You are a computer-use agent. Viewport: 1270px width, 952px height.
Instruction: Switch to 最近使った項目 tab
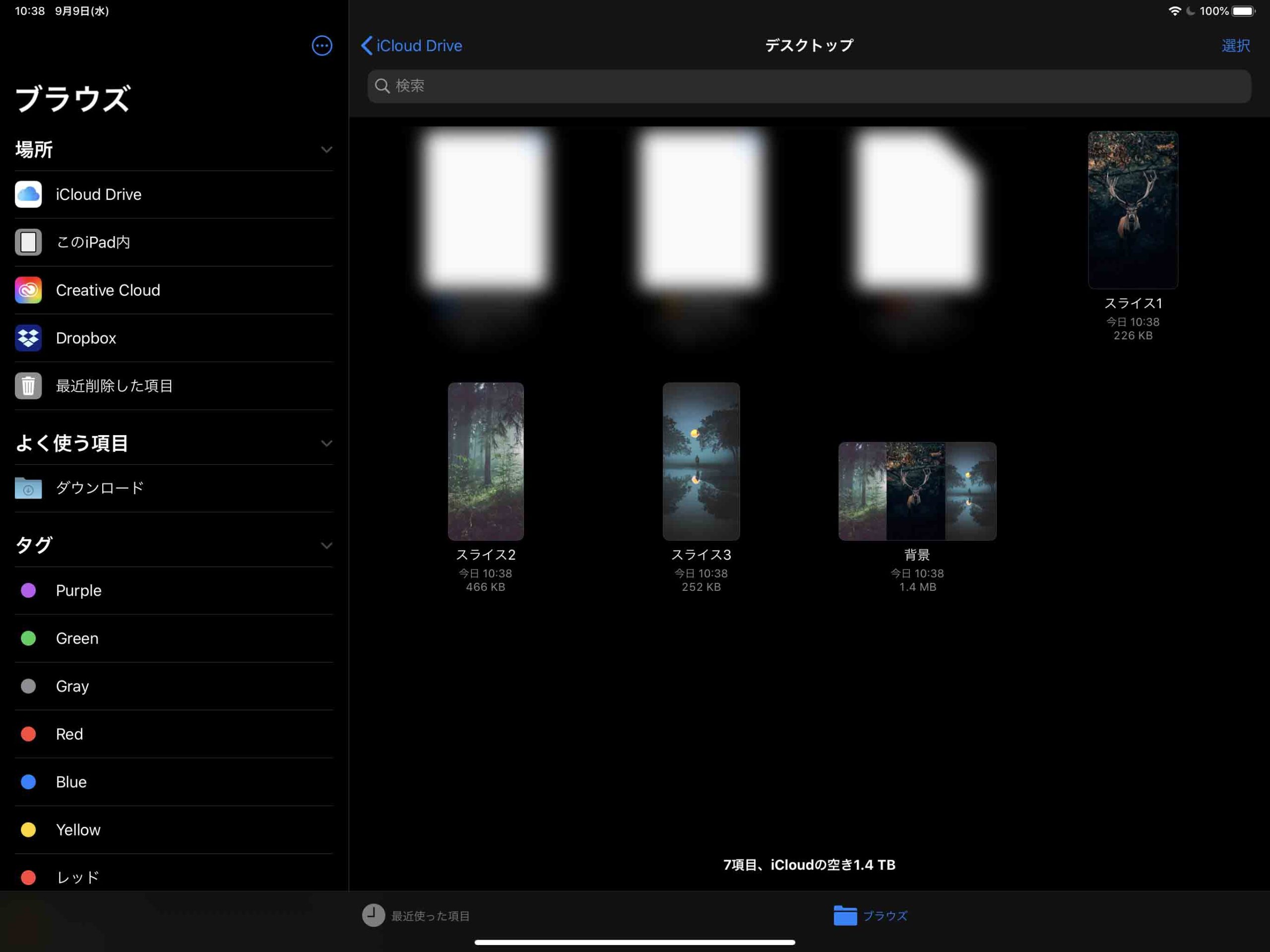[x=416, y=915]
